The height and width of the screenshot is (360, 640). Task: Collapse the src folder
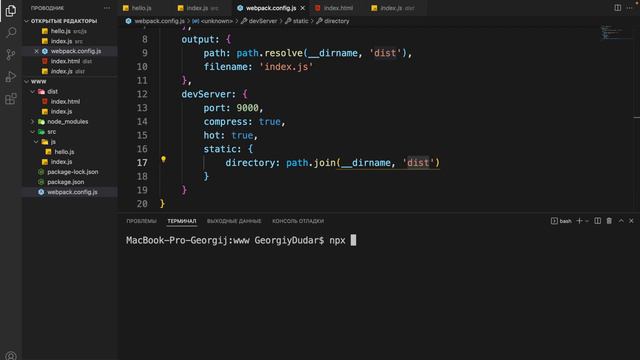(33, 132)
